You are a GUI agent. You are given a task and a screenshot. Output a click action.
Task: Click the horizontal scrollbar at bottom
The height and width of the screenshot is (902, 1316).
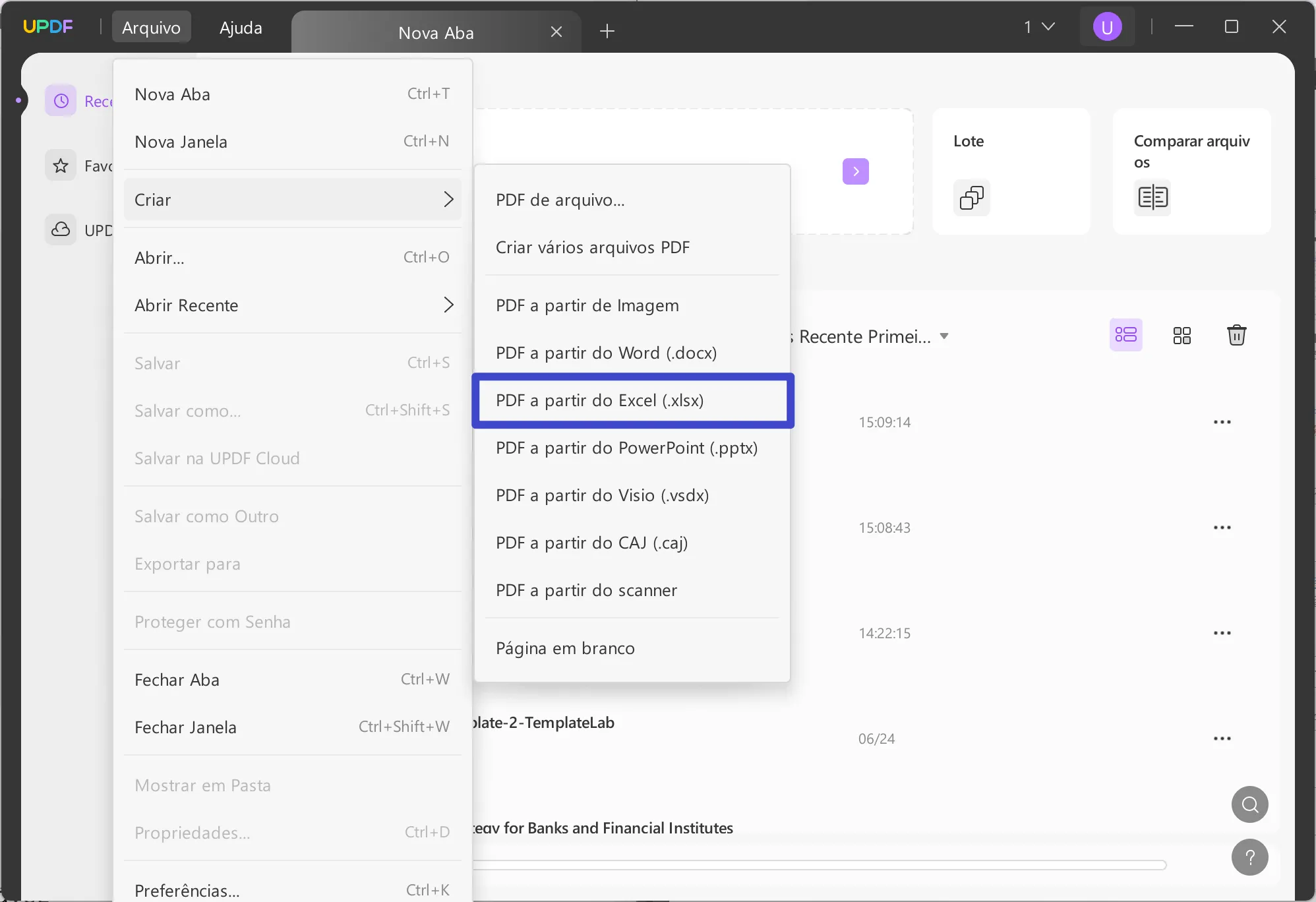[820, 864]
